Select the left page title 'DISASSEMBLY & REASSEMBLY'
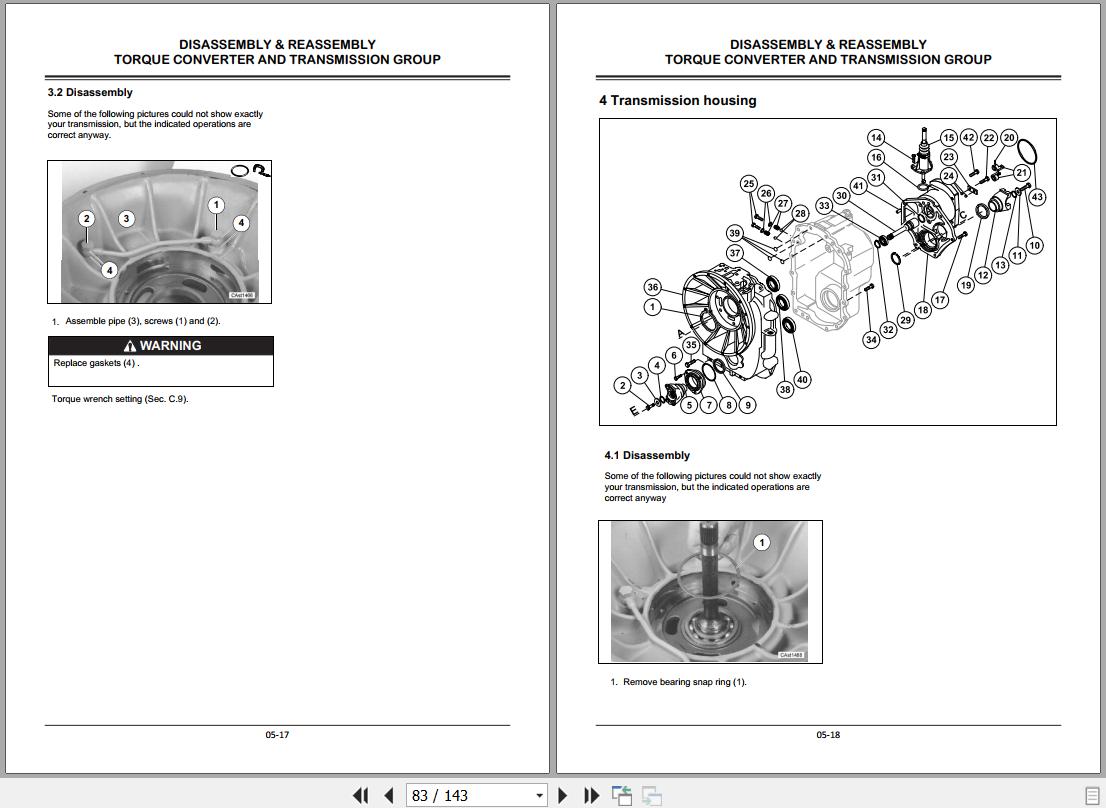 click(277, 44)
